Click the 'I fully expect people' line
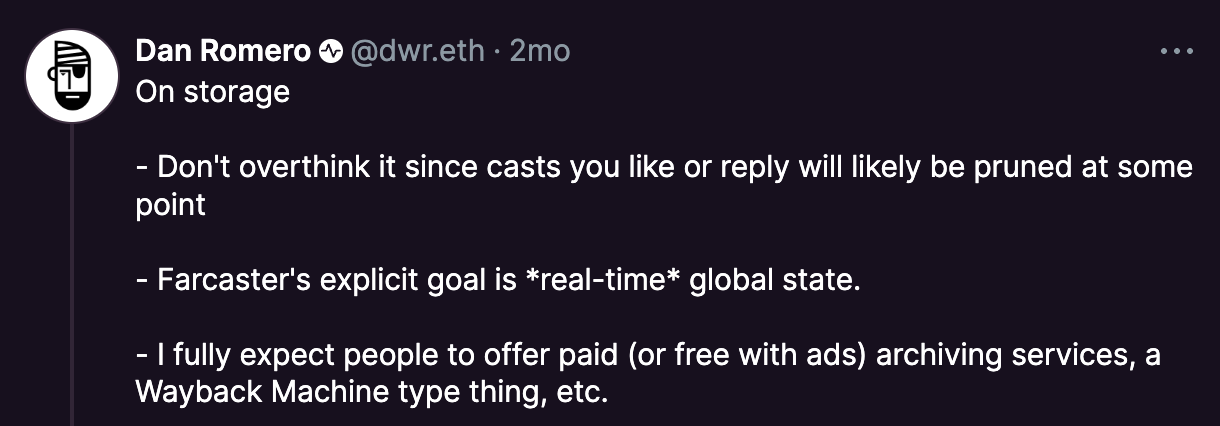The image size is (1220, 426). point(648,355)
